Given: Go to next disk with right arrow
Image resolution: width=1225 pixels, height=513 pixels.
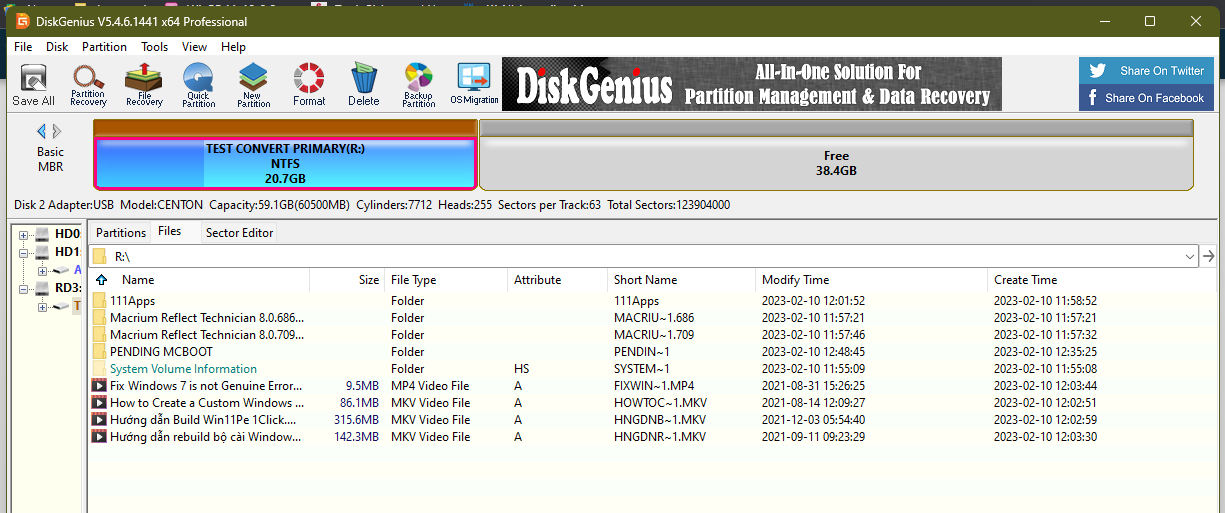Looking at the screenshot, I should tap(57, 131).
